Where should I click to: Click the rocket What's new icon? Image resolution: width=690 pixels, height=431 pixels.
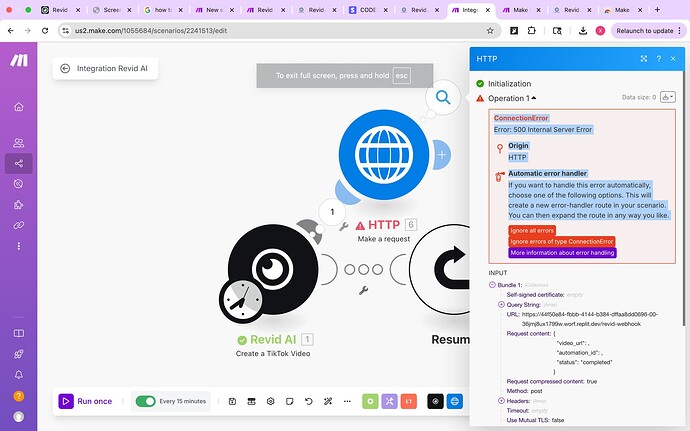click(x=18, y=354)
